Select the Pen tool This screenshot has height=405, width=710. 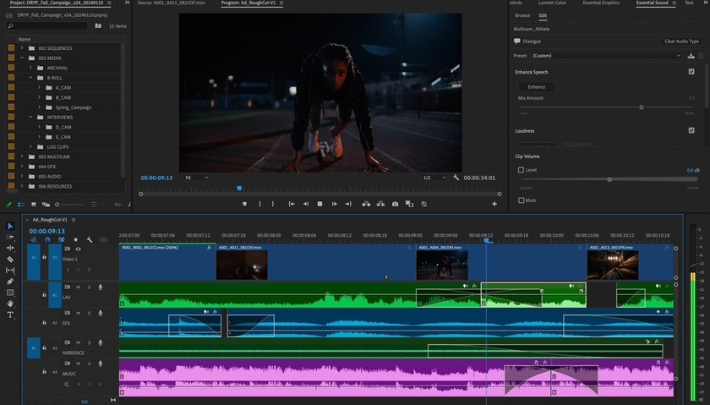(10, 282)
